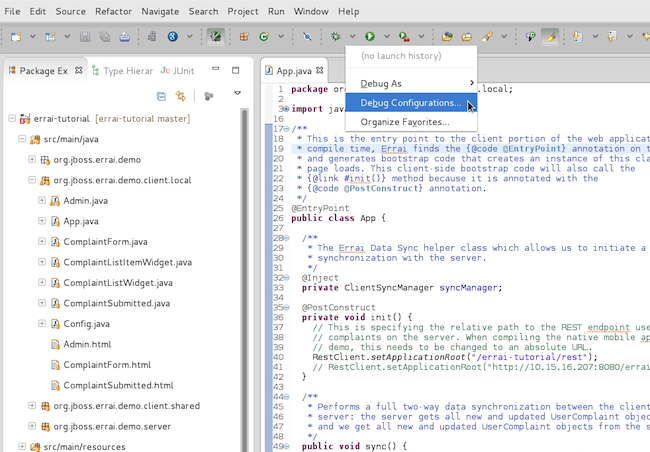Collapse the init() method fold marker

286,307
